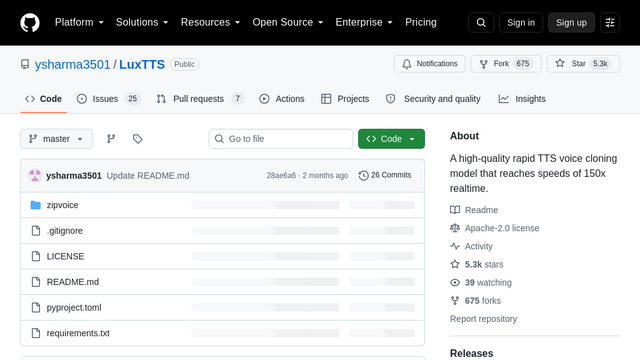Open the Issues tab
Image resolution: width=640 pixels, height=360 pixels.
pyautogui.click(x=109, y=99)
